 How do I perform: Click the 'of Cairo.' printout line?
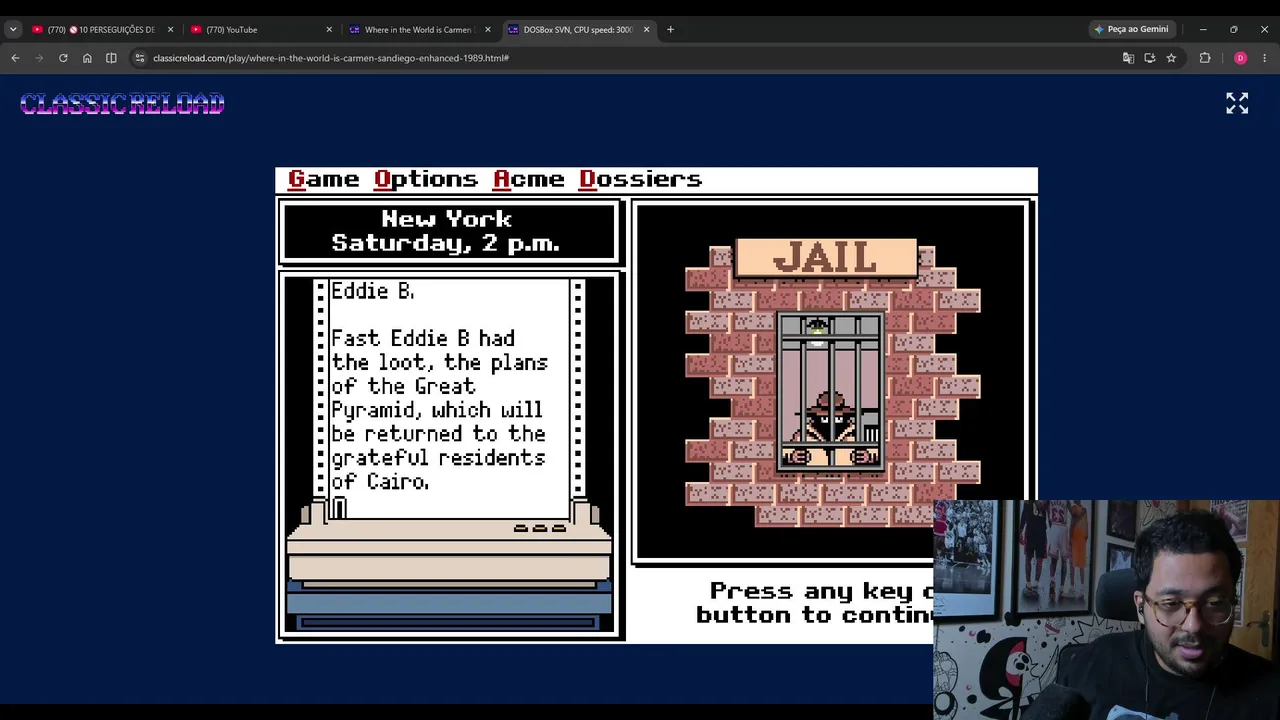pos(380,482)
